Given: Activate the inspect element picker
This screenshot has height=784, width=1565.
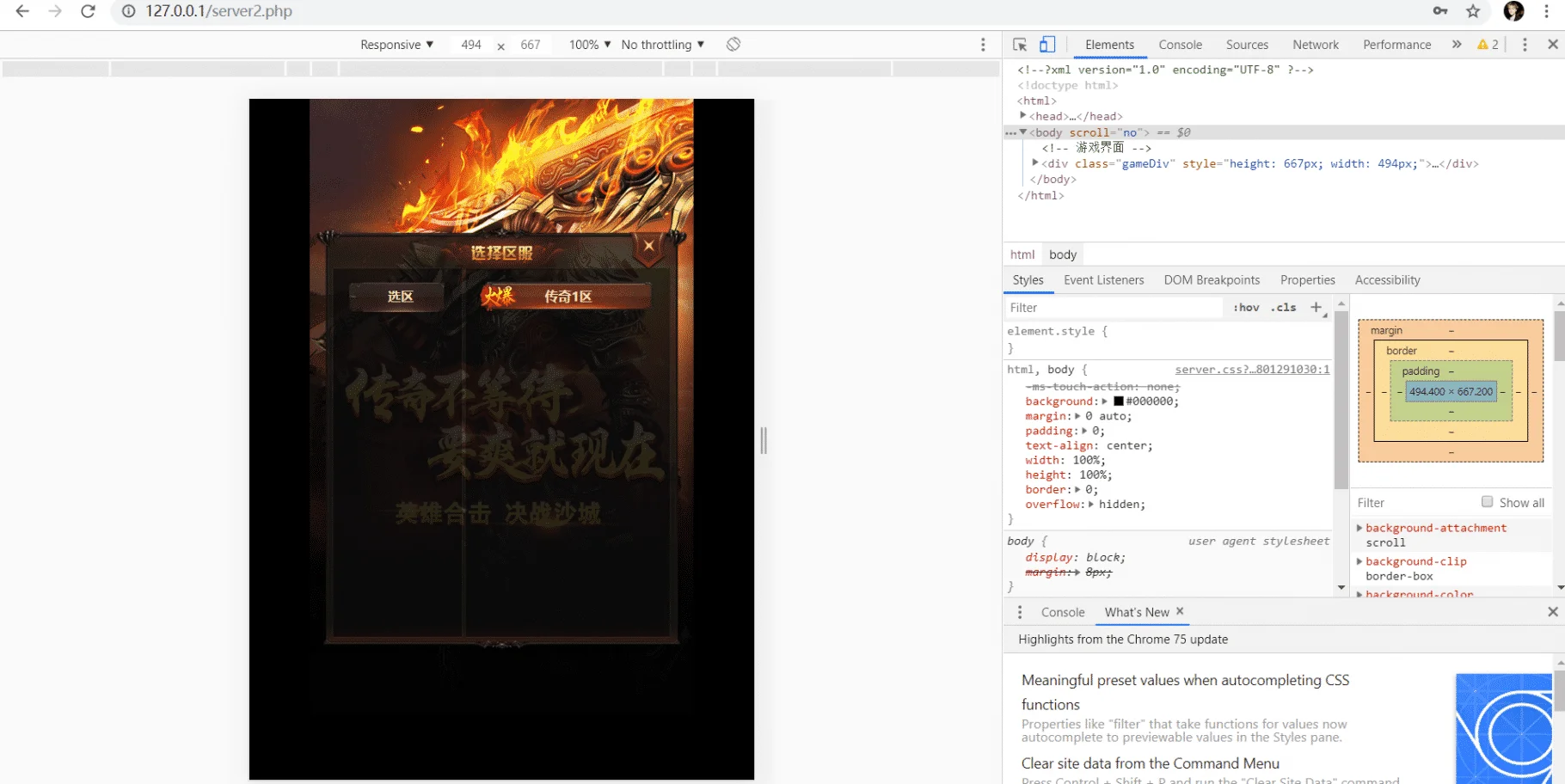Looking at the screenshot, I should click(x=1020, y=45).
